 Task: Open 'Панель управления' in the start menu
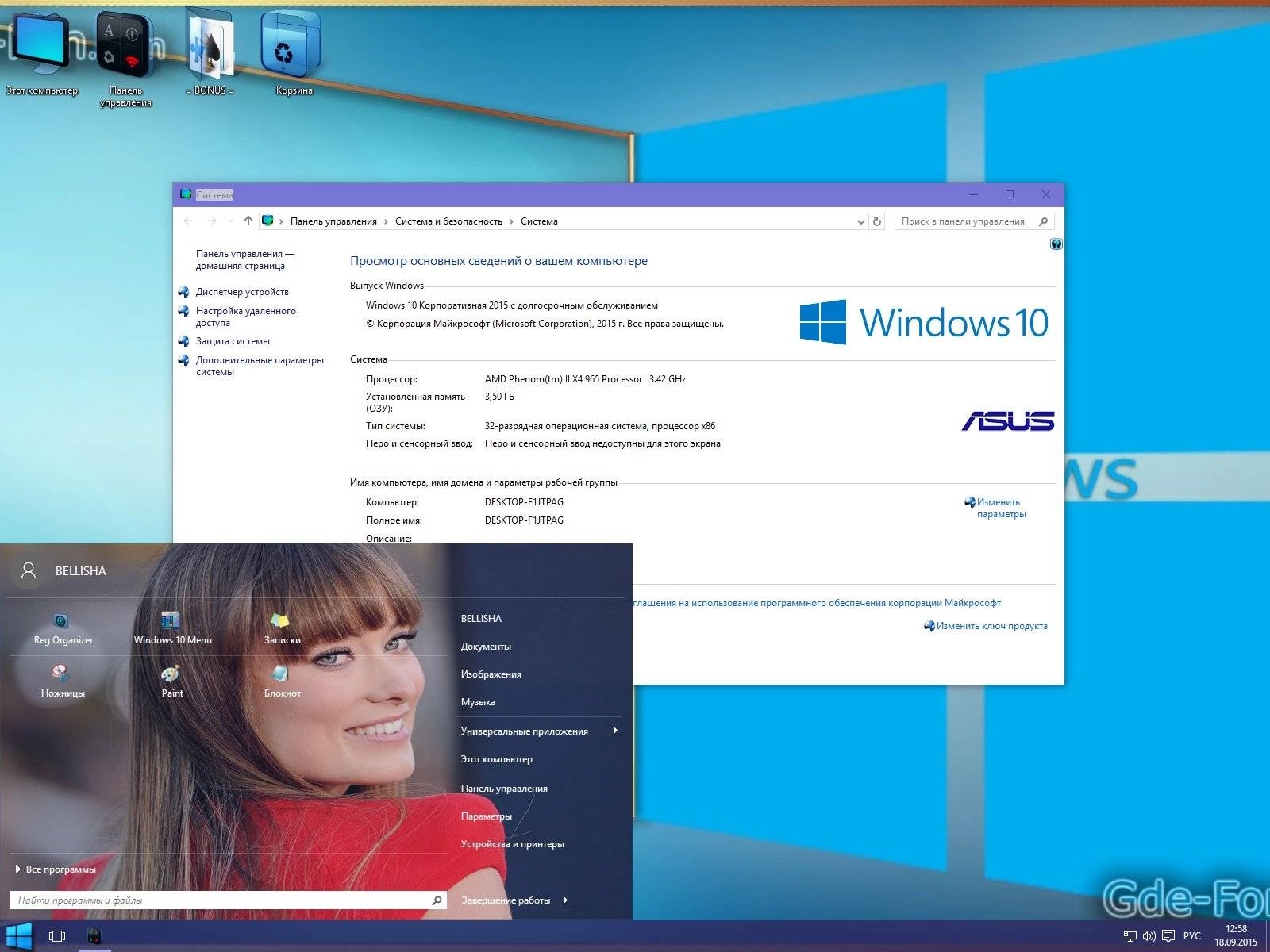(x=504, y=789)
